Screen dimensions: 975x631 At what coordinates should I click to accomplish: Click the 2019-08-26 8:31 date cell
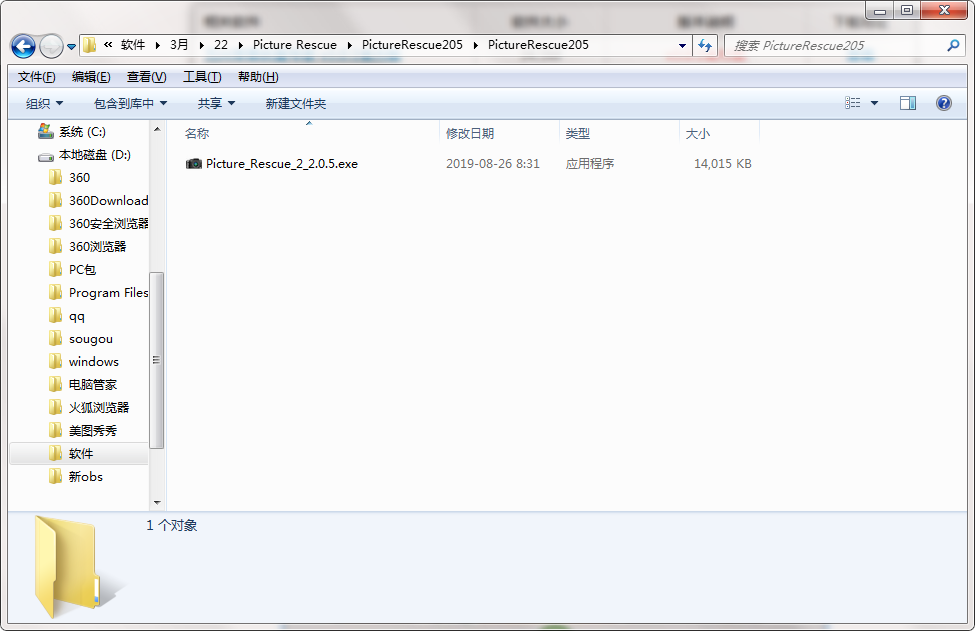(492, 164)
